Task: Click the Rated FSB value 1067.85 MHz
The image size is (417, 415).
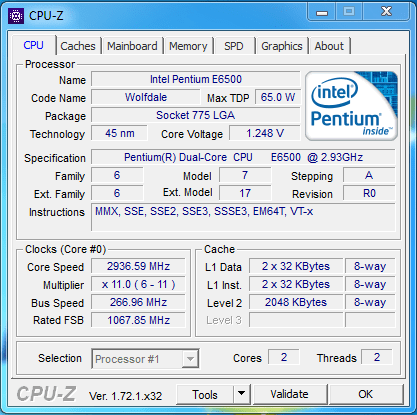Action: coord(138,320)
